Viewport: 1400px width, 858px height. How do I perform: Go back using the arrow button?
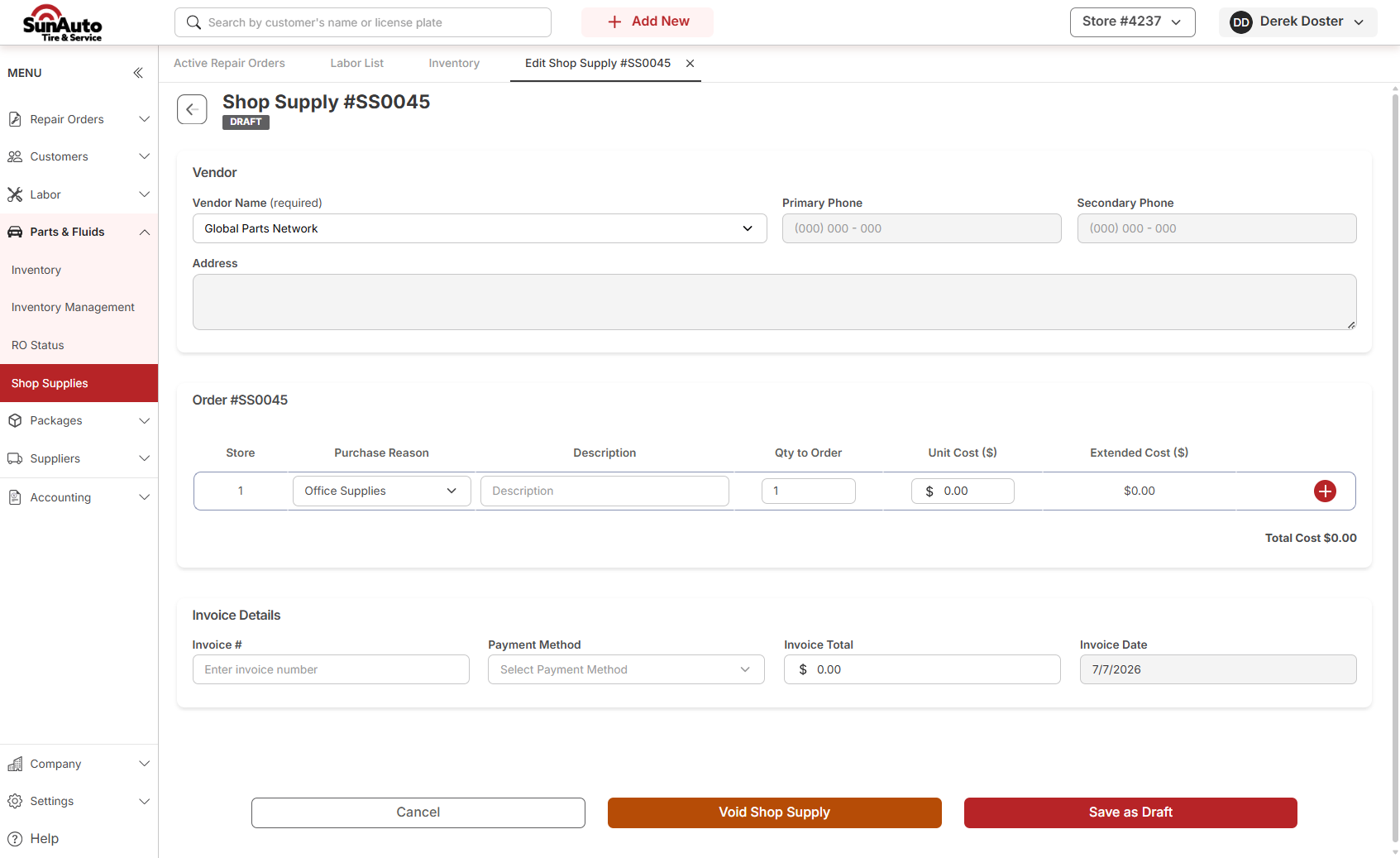pyautogui.click(x=192, y=109)
